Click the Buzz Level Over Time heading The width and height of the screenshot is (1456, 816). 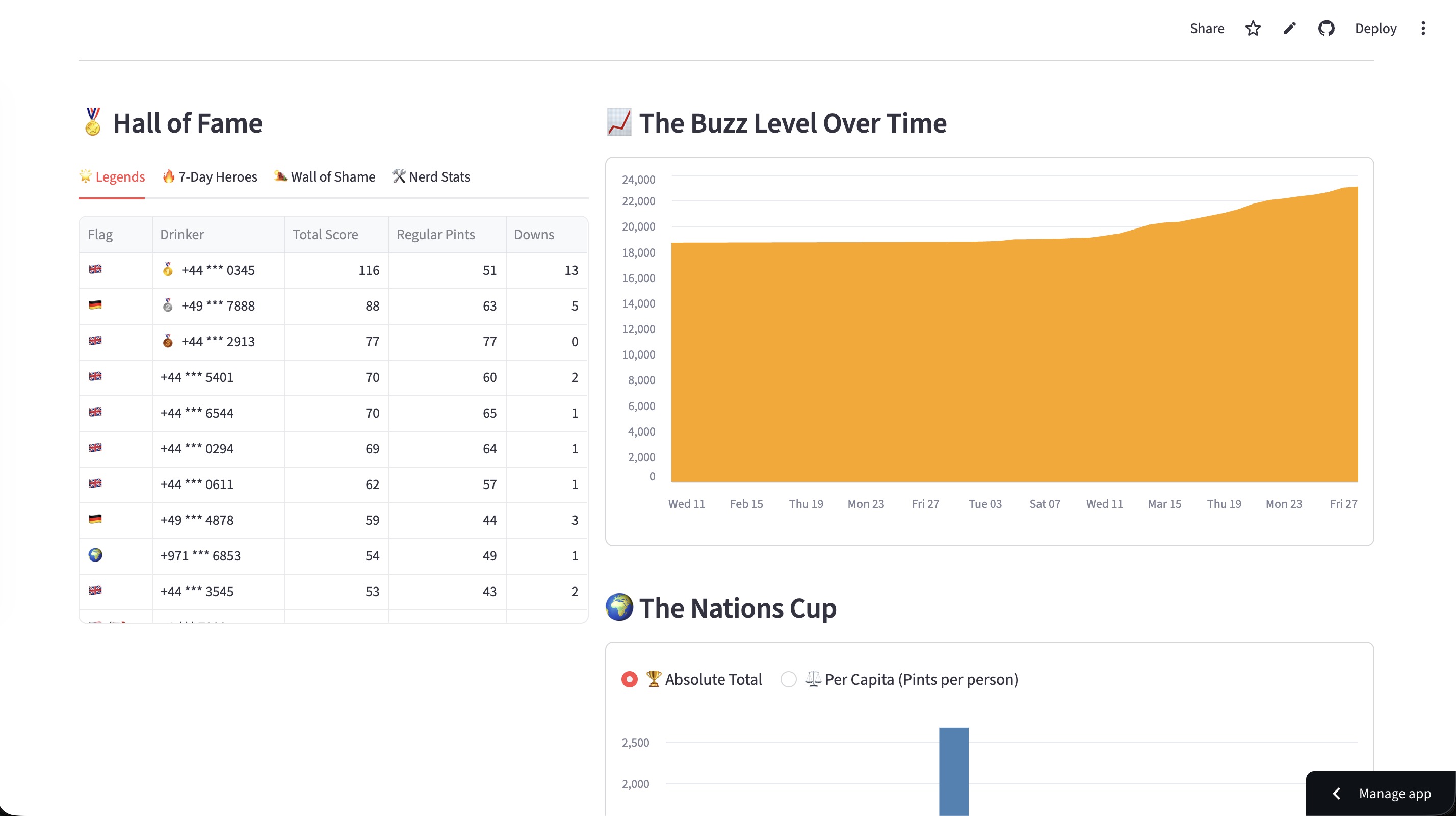pyautogui.click(x=792, y=123)
